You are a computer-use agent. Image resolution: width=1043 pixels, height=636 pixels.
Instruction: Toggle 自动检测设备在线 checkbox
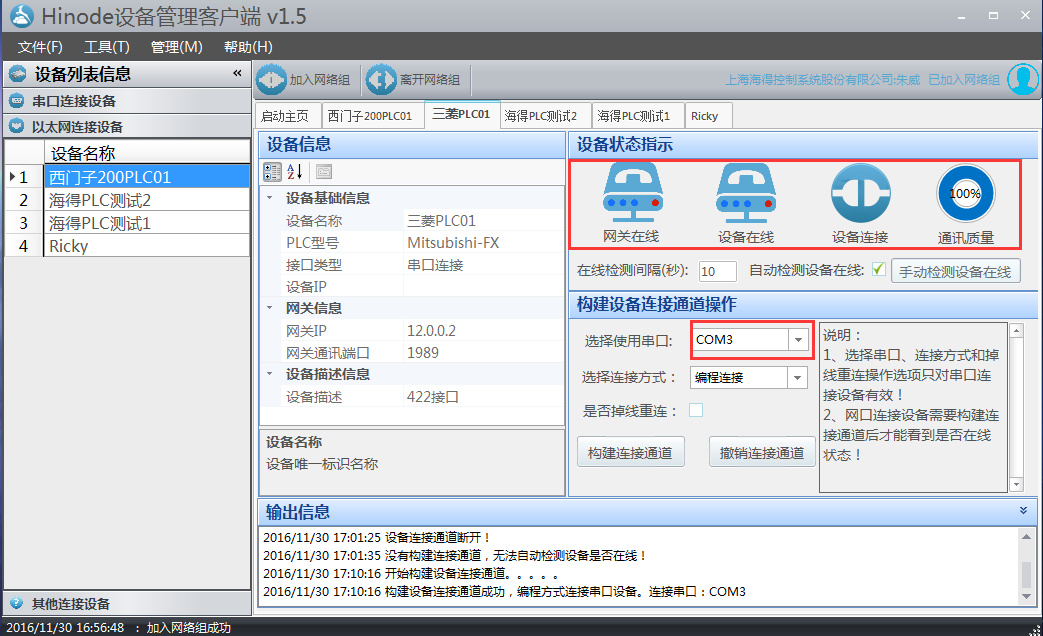pos(878,270)
